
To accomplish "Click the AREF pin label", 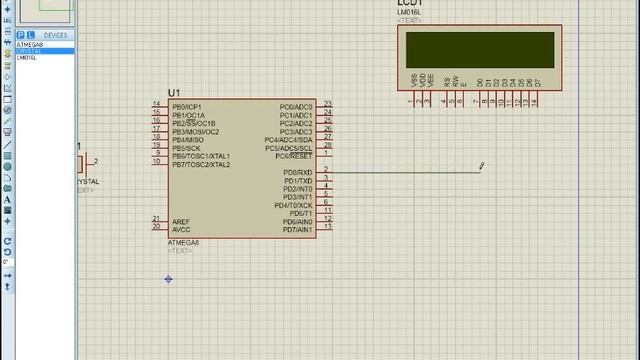I will pos(181,222).
